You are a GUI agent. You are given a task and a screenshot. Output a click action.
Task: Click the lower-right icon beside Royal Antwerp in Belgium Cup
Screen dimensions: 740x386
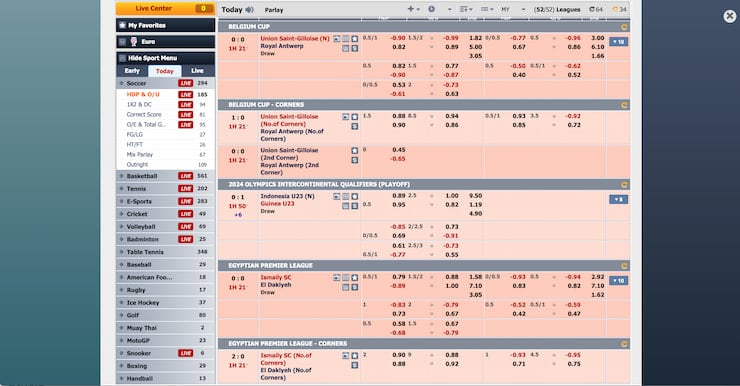point(354,48)
